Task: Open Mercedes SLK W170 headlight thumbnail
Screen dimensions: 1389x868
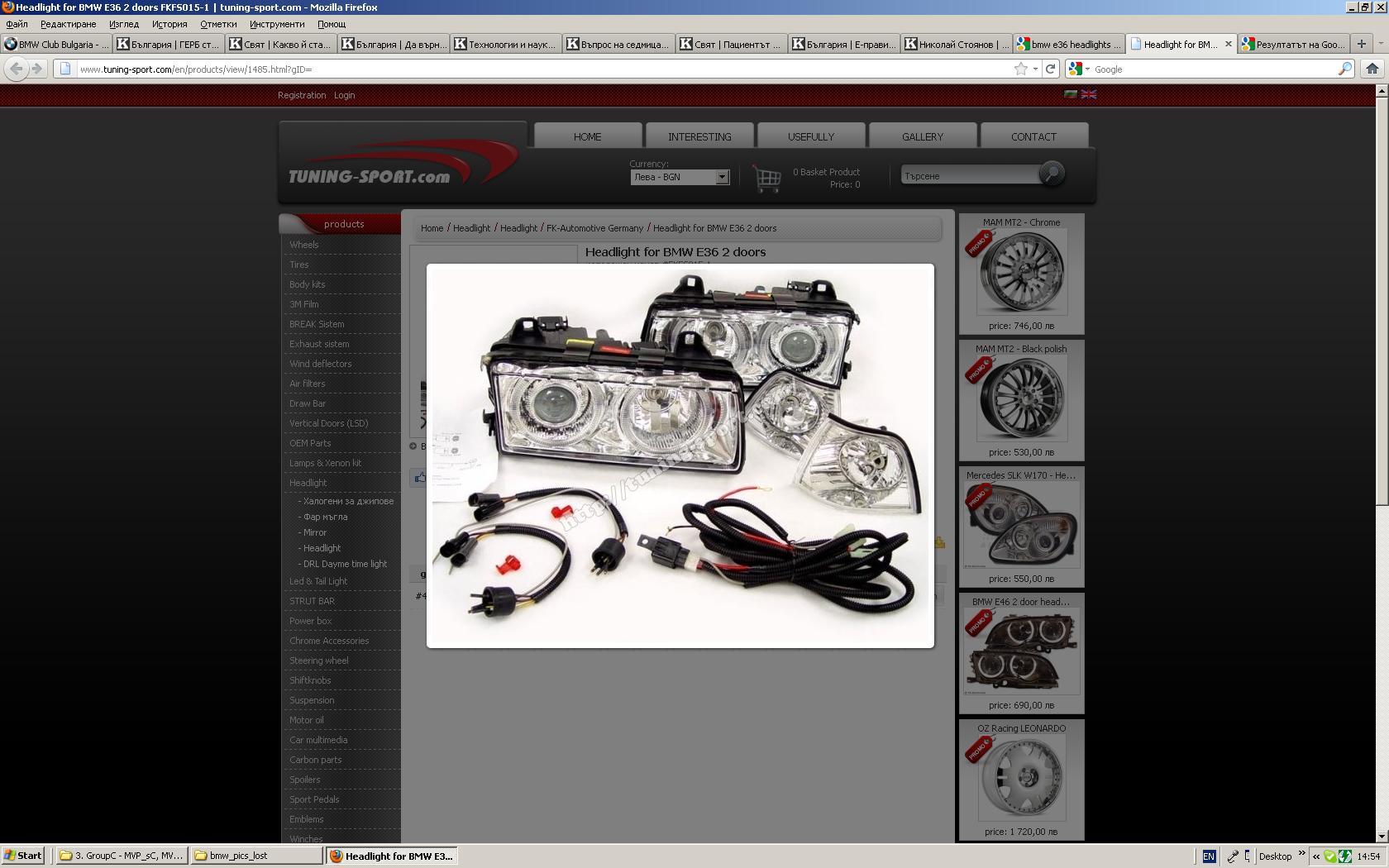Action: pos(1022,525)
